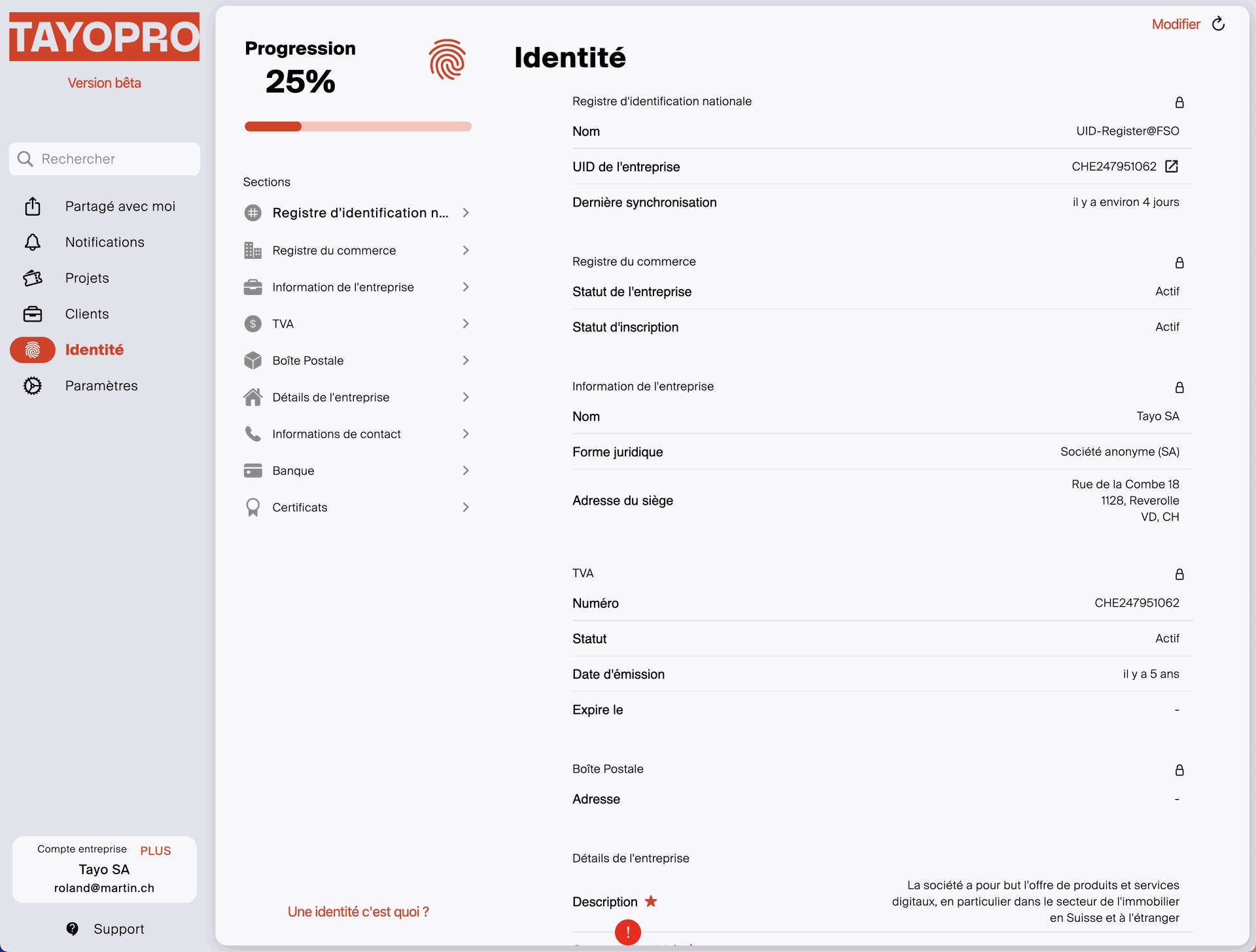This screenshot has width=1256, height=952.
Task: Click the Modifier button
Action: 1176,24
